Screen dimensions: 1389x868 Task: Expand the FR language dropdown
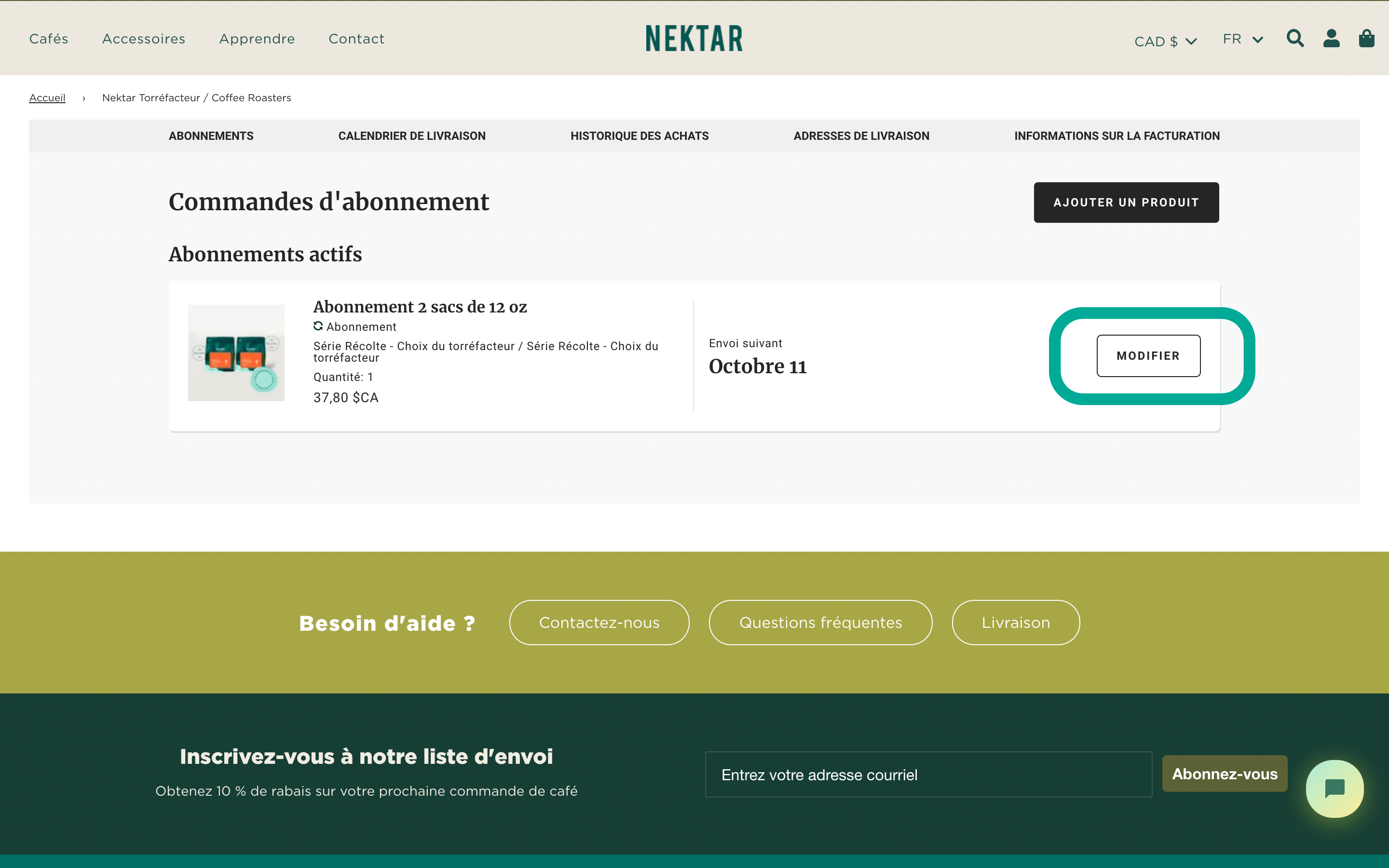click(x=1243, y=39)
